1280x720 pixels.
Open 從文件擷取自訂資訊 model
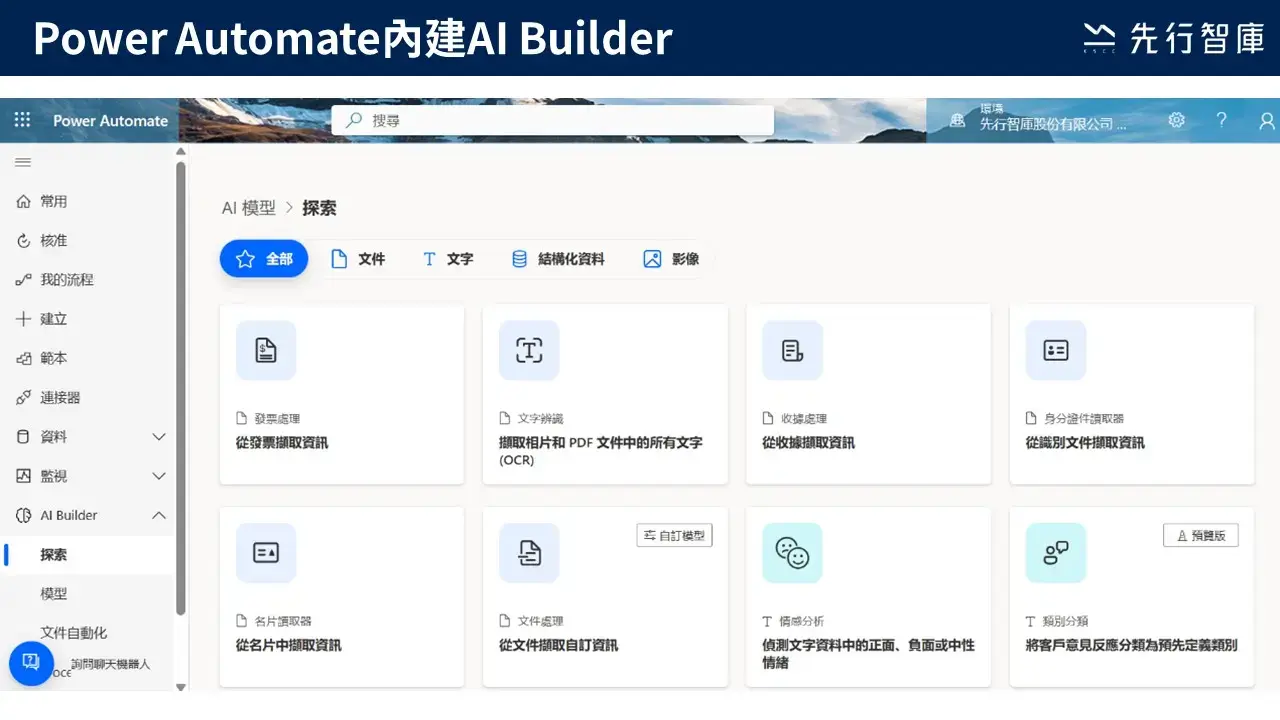(x=558, y=646)
